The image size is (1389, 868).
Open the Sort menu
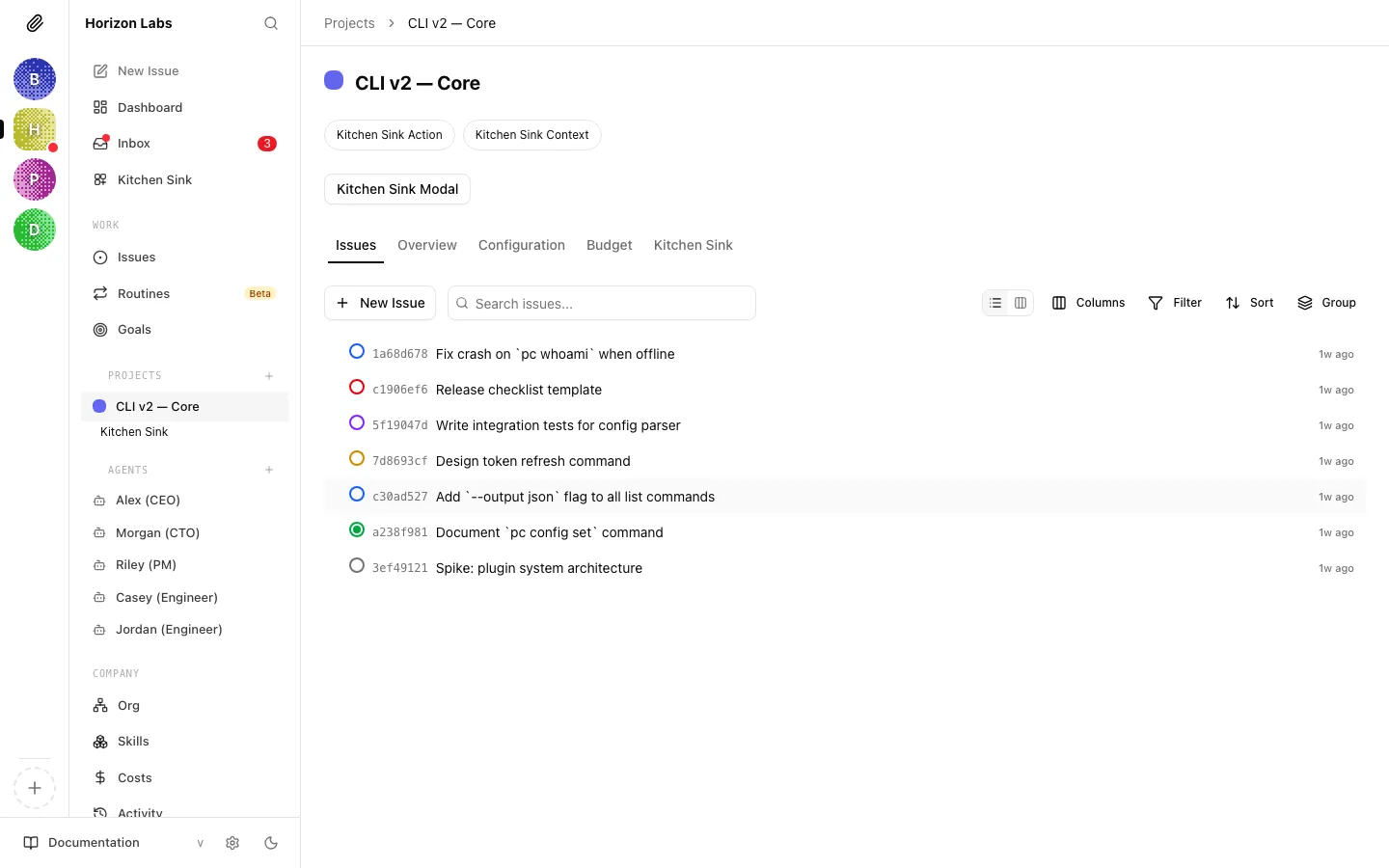pos(1249,303)
